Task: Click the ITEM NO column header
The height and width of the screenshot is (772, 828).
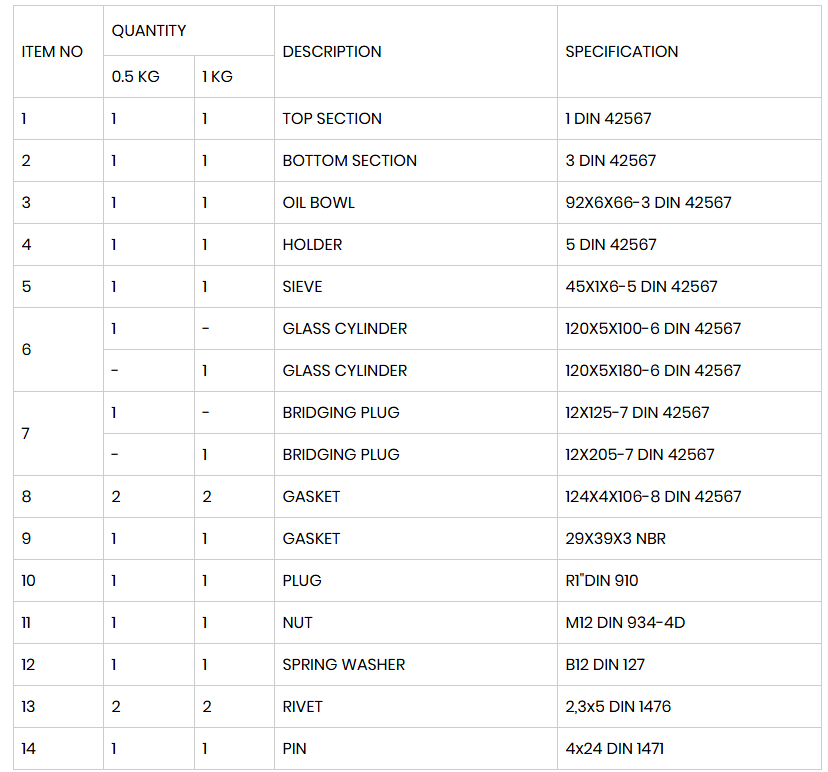Action: [x=52, y=52]
